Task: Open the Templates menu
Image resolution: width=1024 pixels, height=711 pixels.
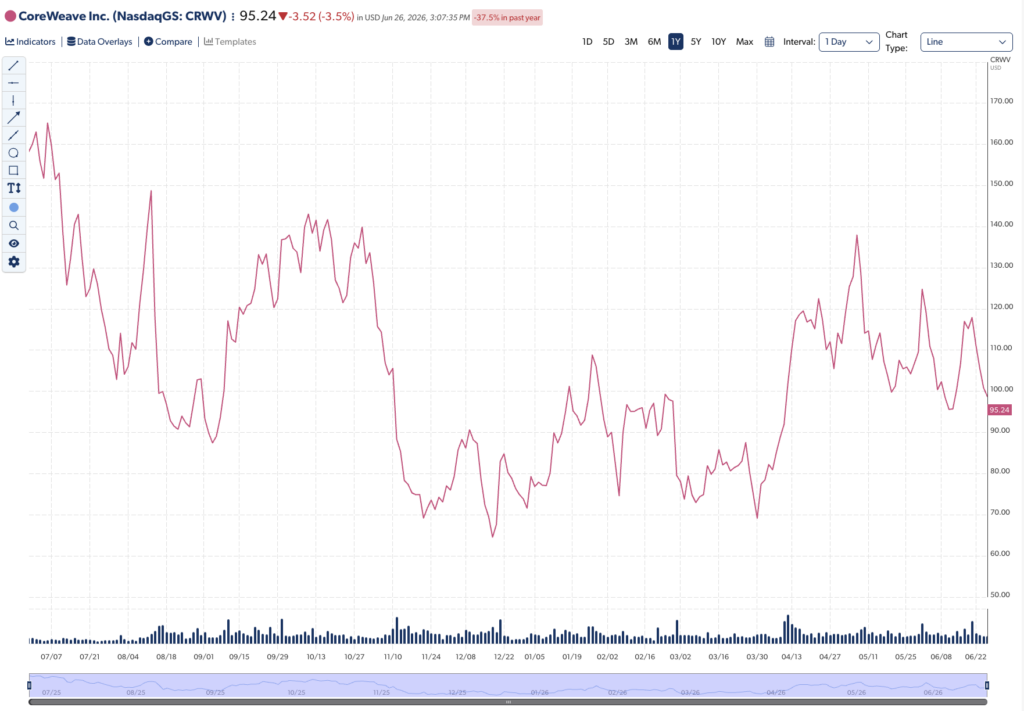Action: point(230,42)
